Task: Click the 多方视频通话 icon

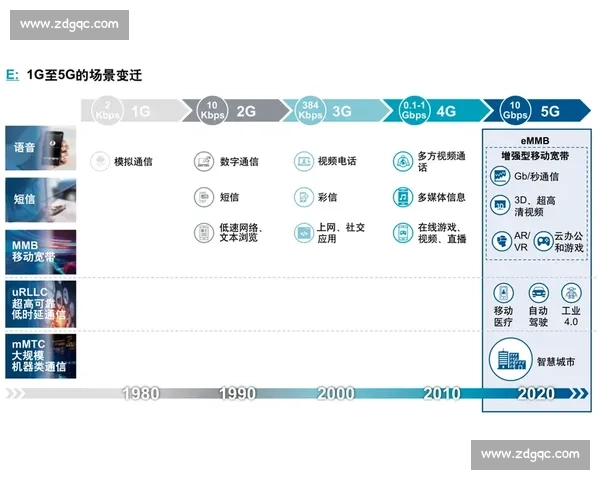Action: (x=403, y=161)
